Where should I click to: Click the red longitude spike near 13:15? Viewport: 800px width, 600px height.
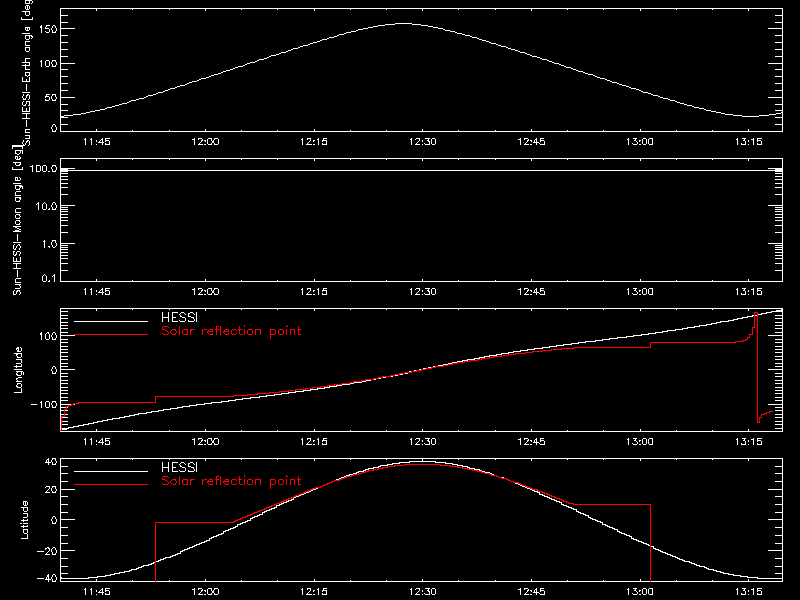tap(756, 367)
